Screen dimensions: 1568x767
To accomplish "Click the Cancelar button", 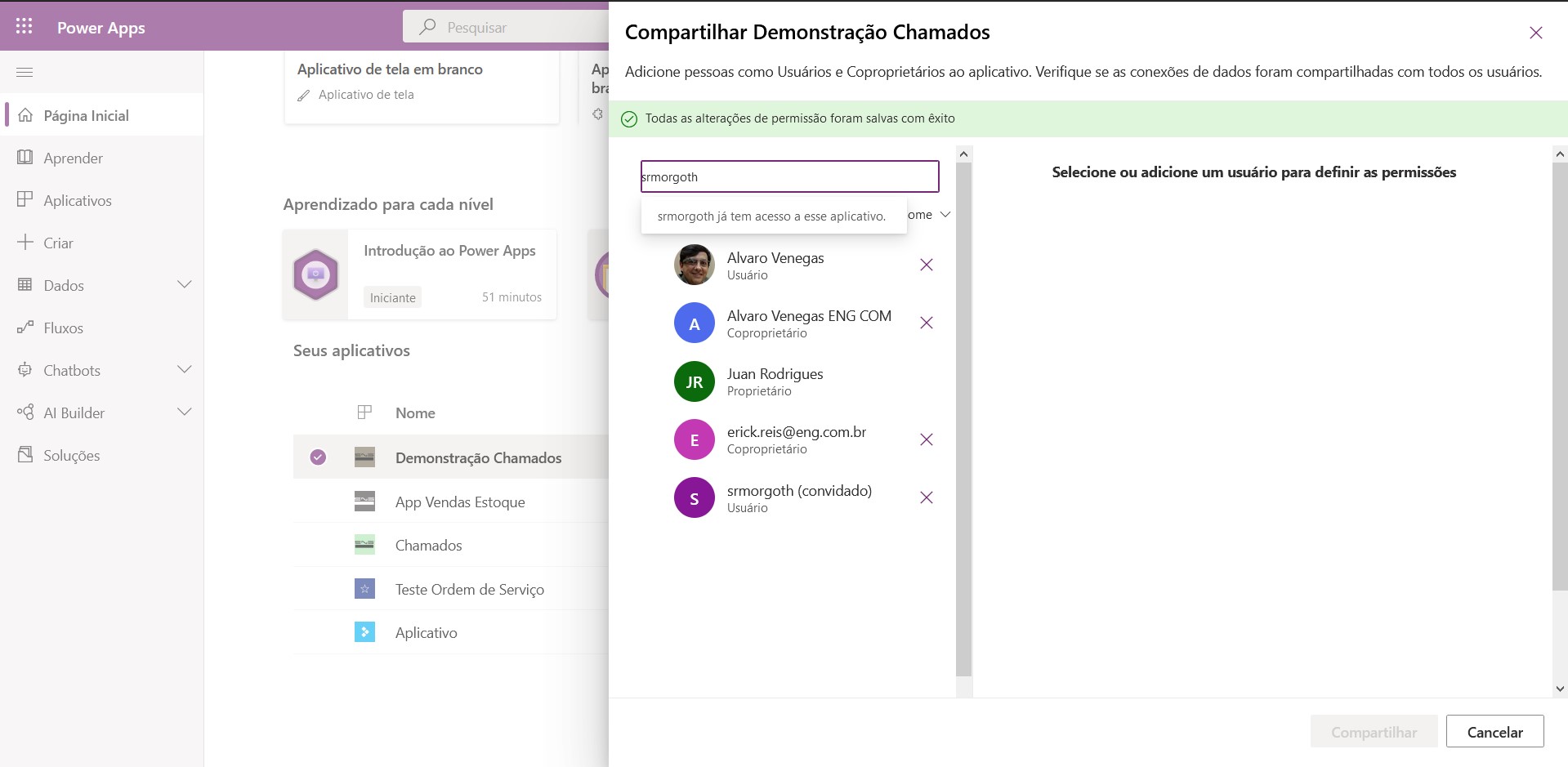I will point(1494,732).
